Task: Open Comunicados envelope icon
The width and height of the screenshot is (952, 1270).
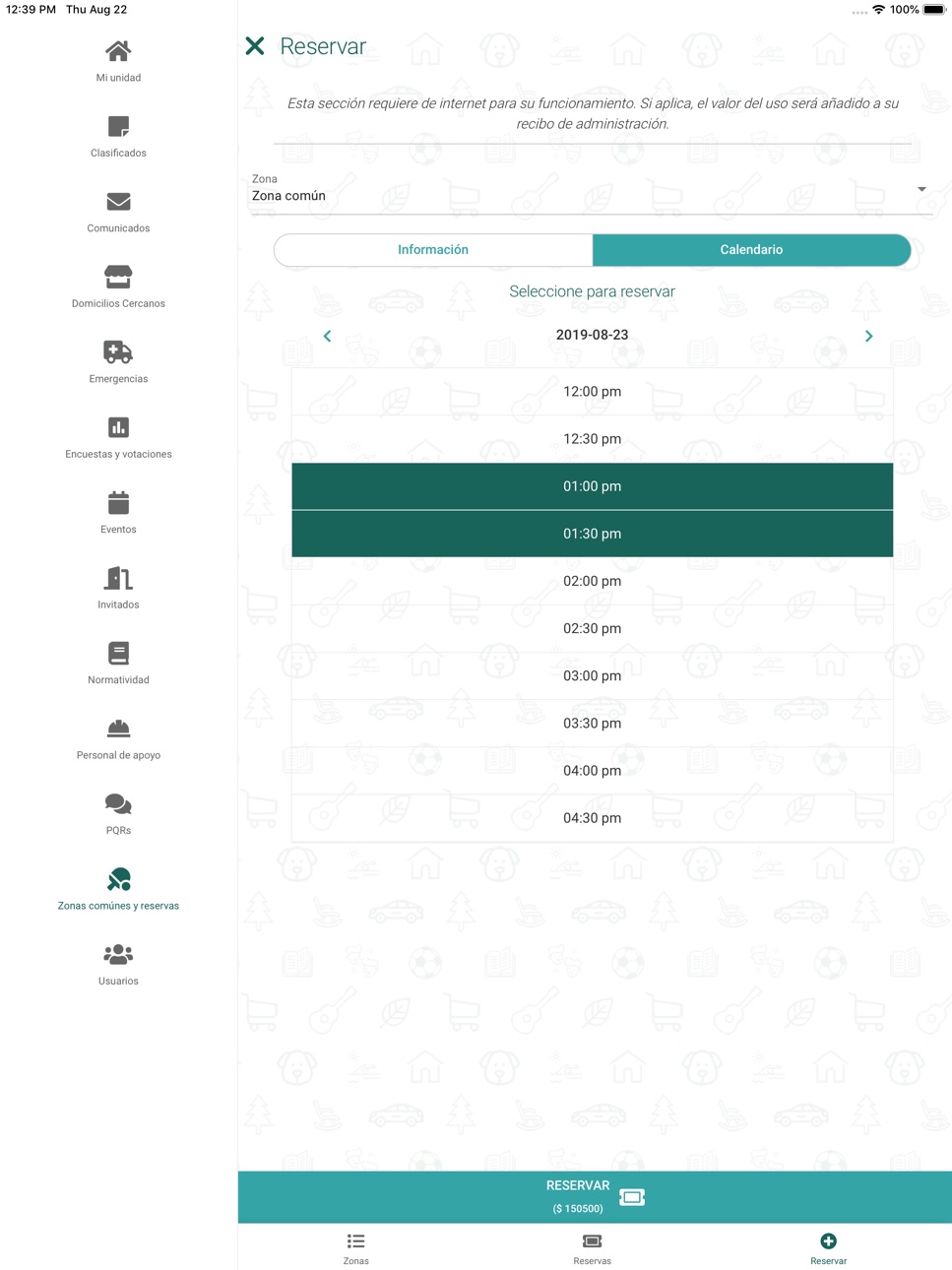Action: click(x=118, y=201)
